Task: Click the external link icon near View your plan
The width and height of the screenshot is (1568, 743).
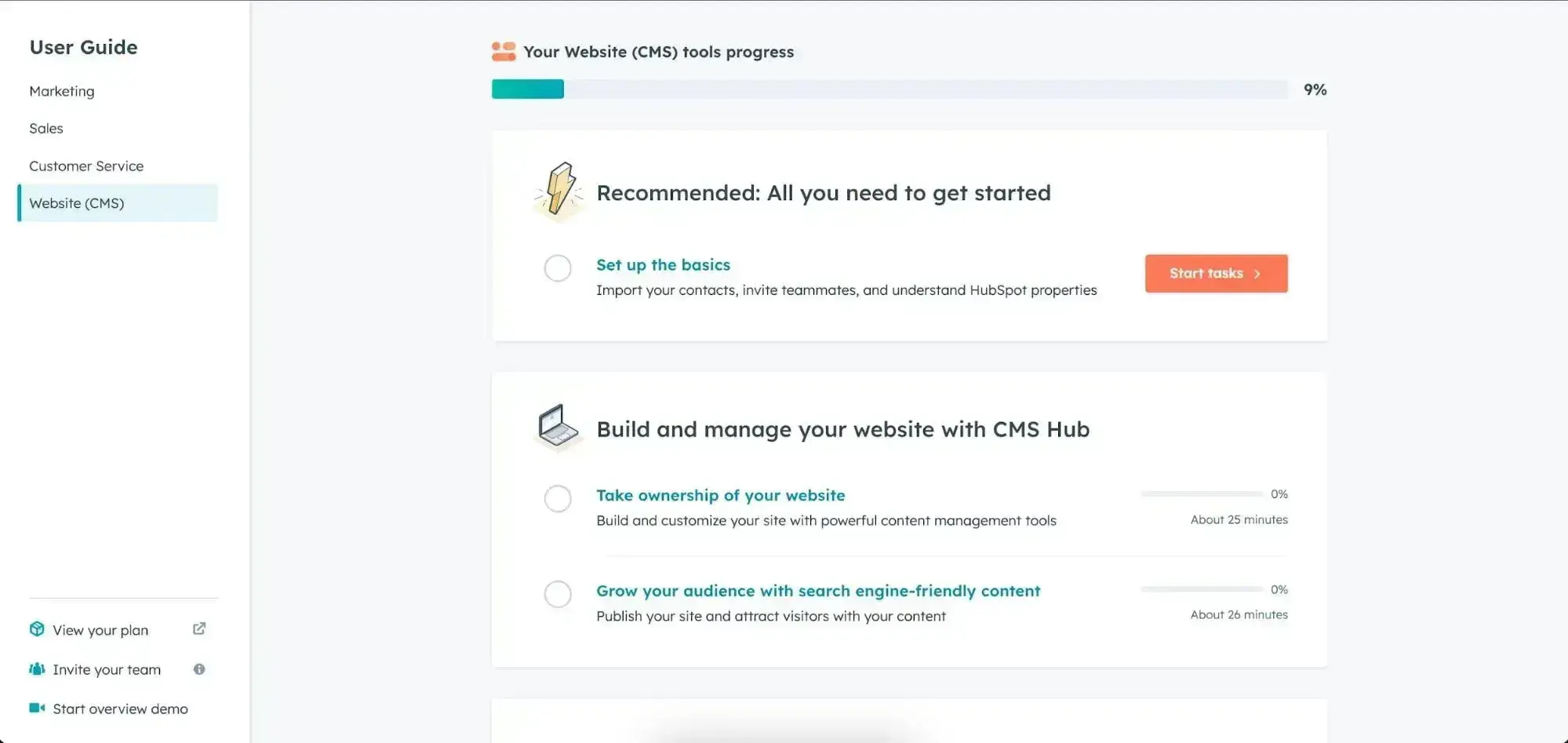Action: click(x=198, y=628)
